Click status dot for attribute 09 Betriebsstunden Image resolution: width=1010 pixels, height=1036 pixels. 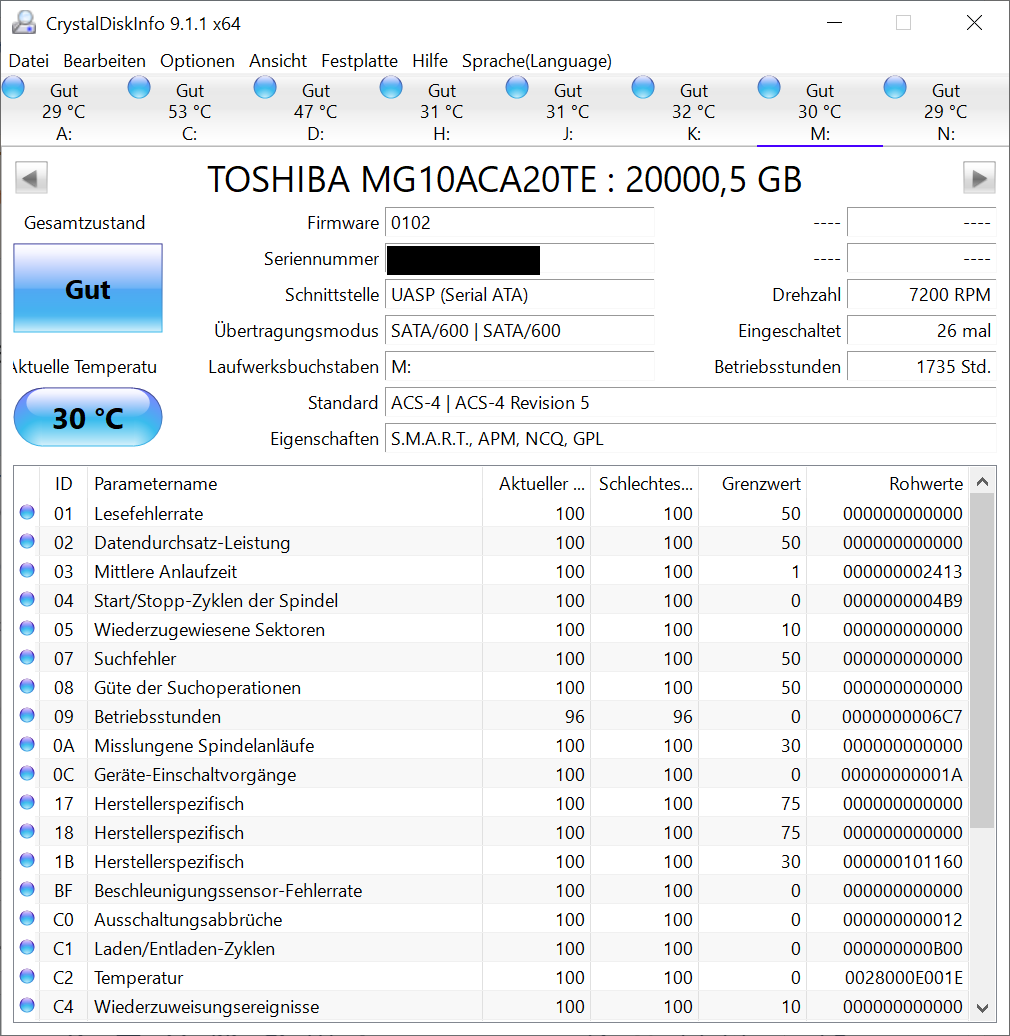tap(27, 716)
